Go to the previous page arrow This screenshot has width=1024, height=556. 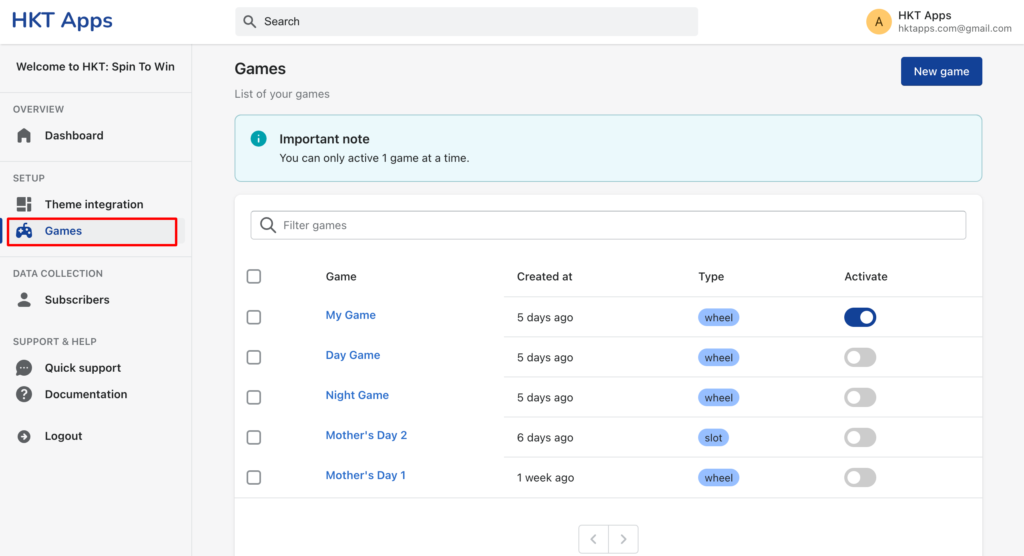(594, 539)
